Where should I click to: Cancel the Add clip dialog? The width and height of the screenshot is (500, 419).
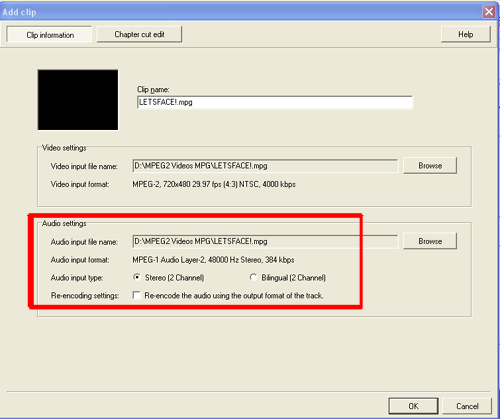tap(467, 406)
